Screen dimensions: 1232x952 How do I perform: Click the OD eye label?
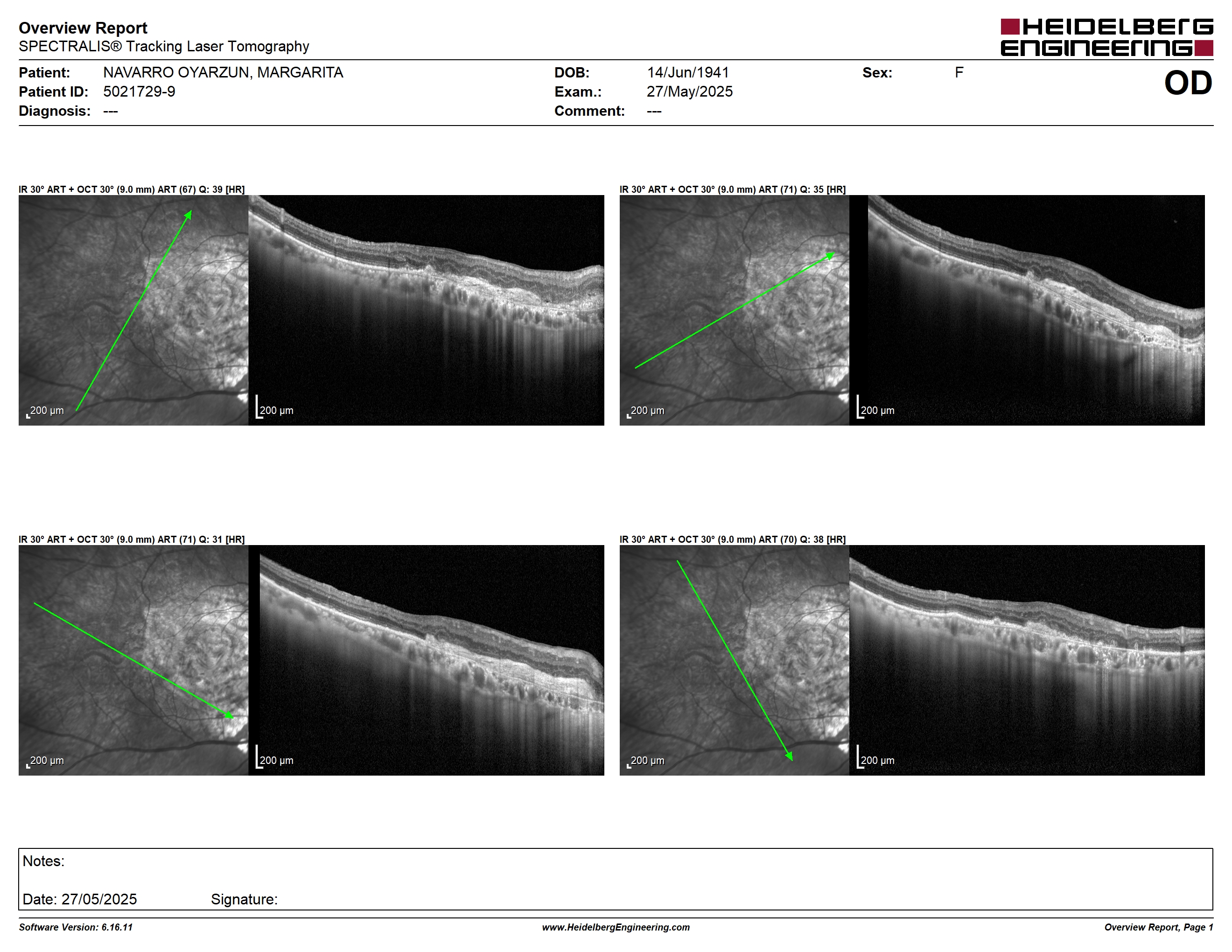click(x=1188, y=83)
